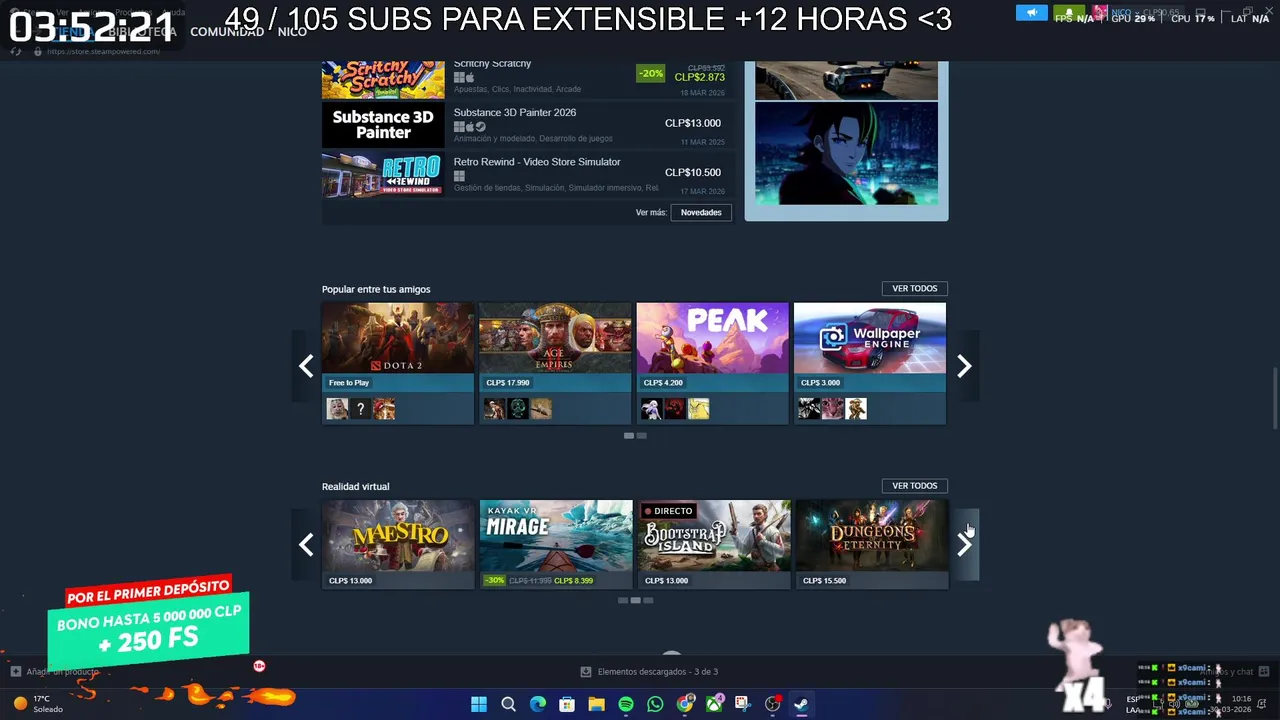Open OBS Studio from taskbar

(773, 704)
